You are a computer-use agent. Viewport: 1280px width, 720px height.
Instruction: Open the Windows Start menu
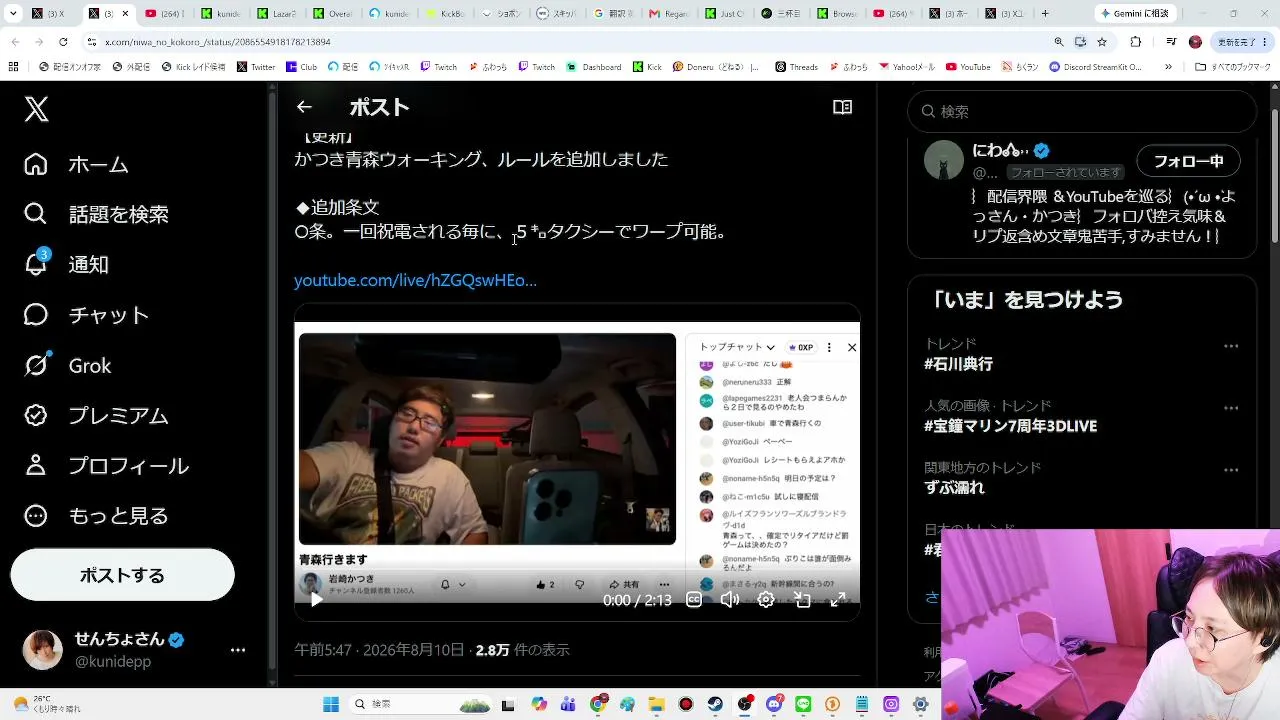(x=331, y=704)
